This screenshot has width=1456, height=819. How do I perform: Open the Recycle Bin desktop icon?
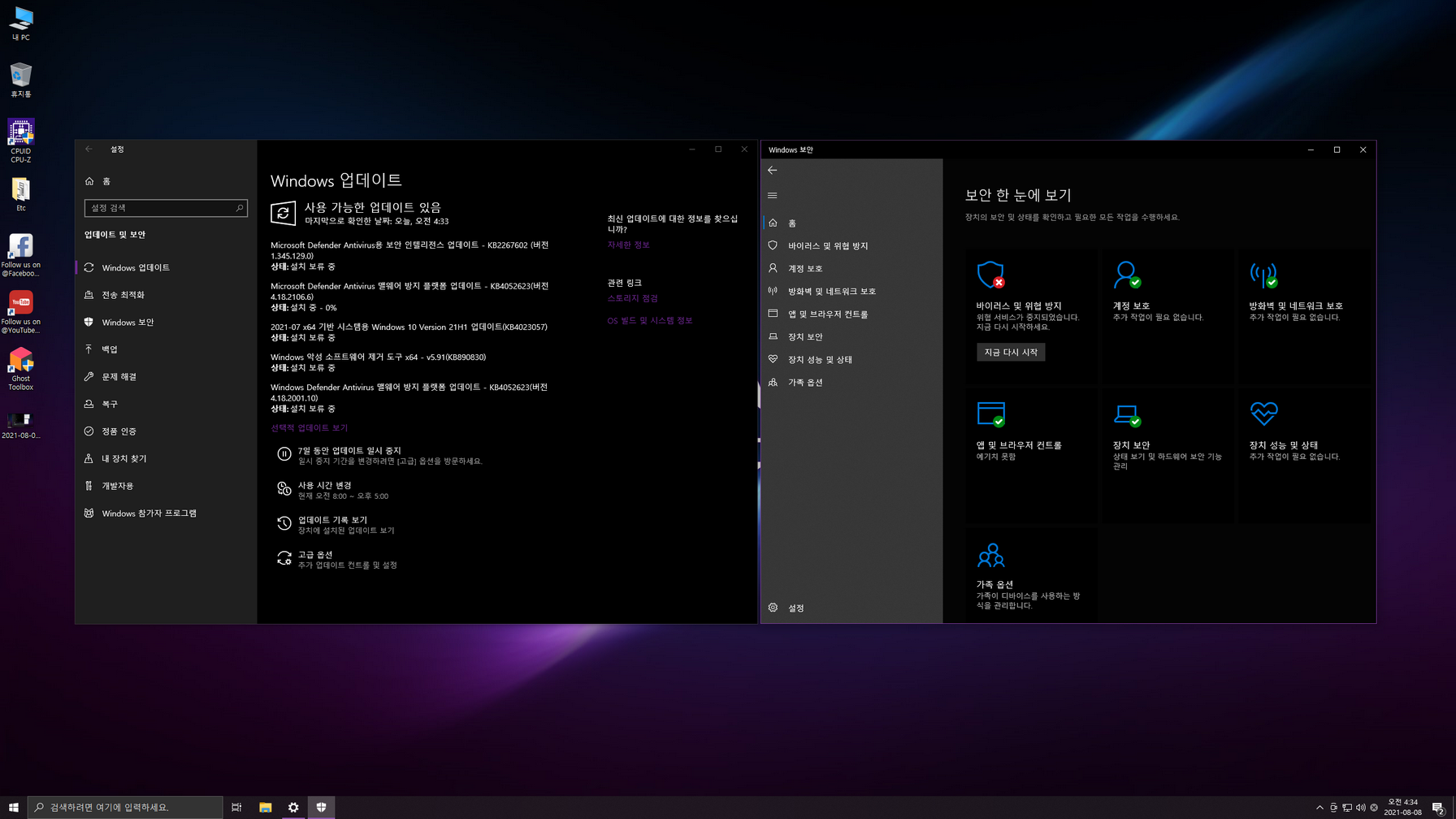[x=21, y=80]
